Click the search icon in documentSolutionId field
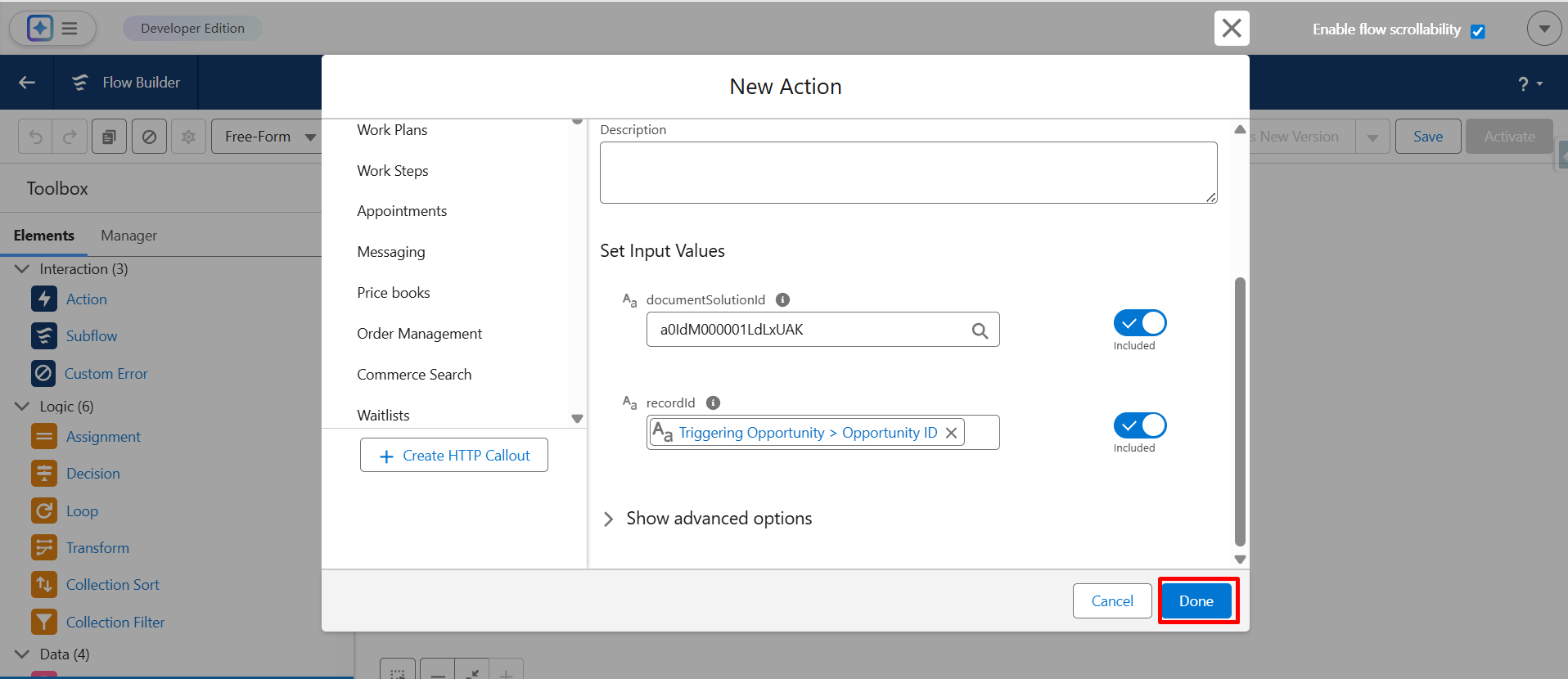Screen dimensions: 1568x679 coord(980,331)
